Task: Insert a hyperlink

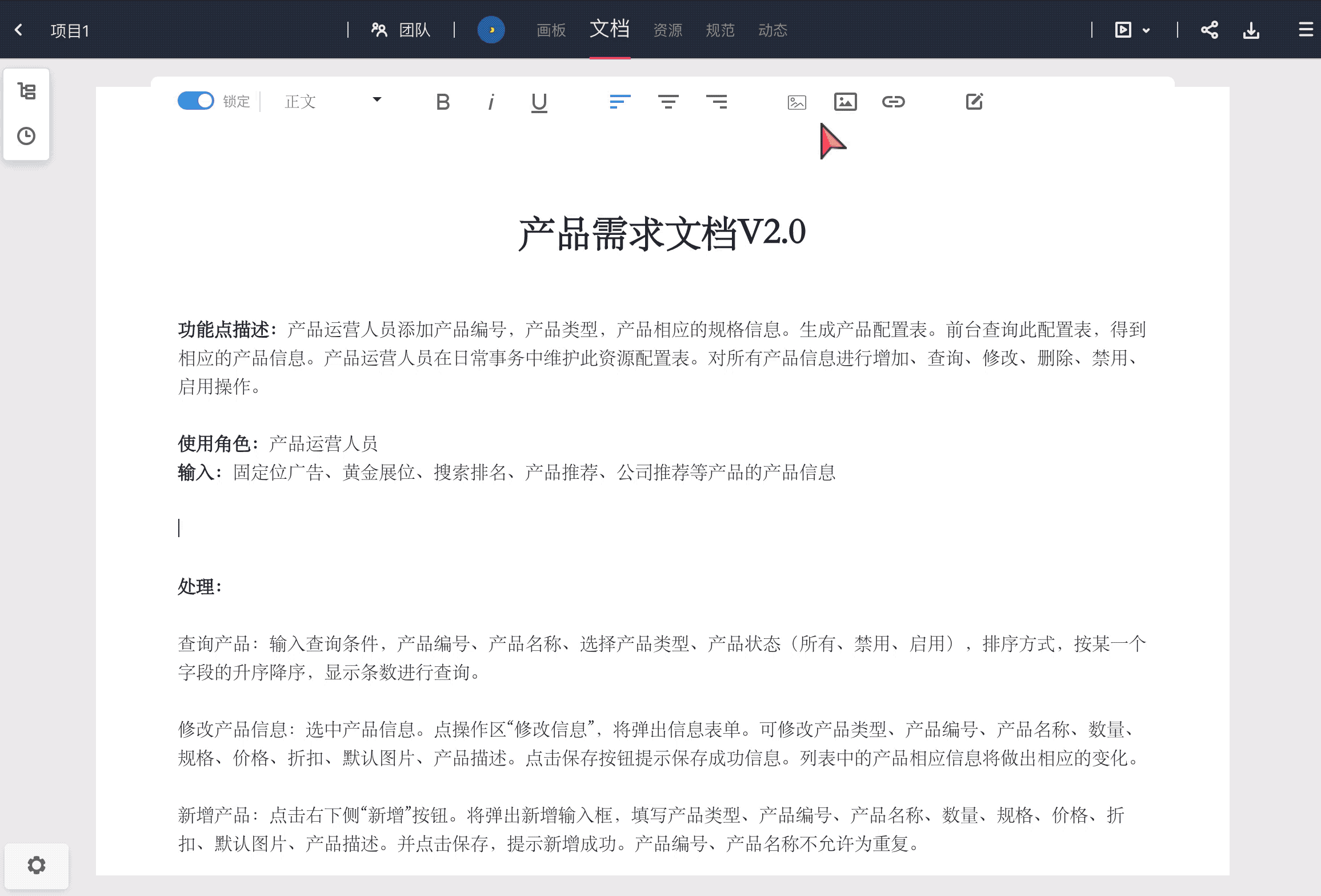Action: (893, 102)
